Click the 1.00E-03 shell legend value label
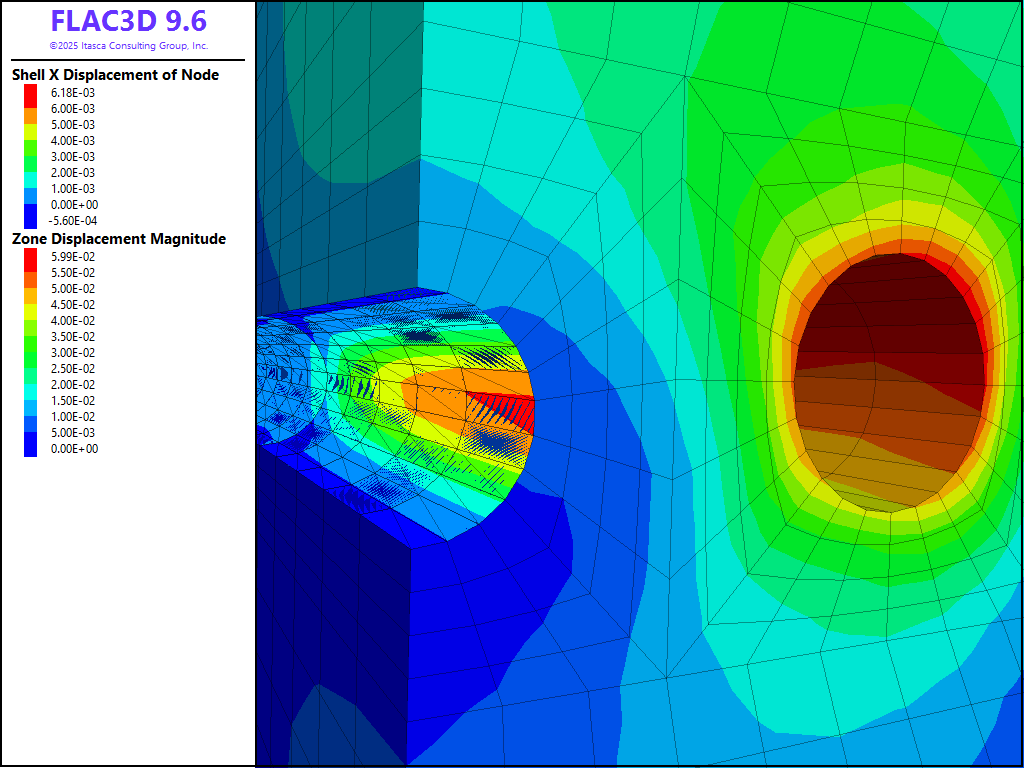 point(74,188)
